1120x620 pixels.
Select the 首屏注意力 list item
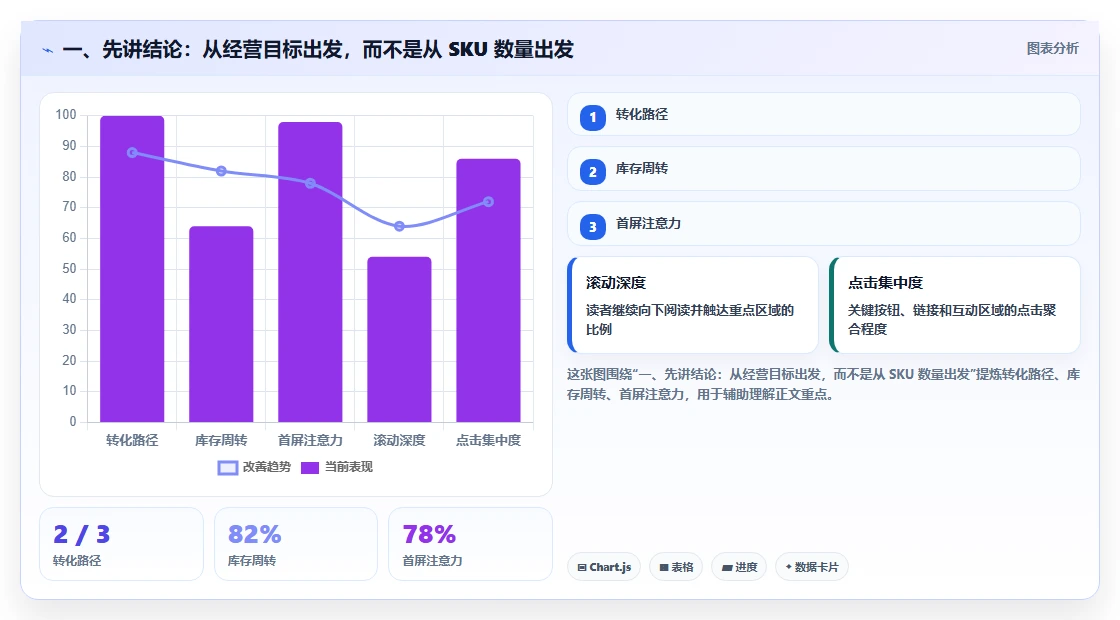[x=824, y=224]
